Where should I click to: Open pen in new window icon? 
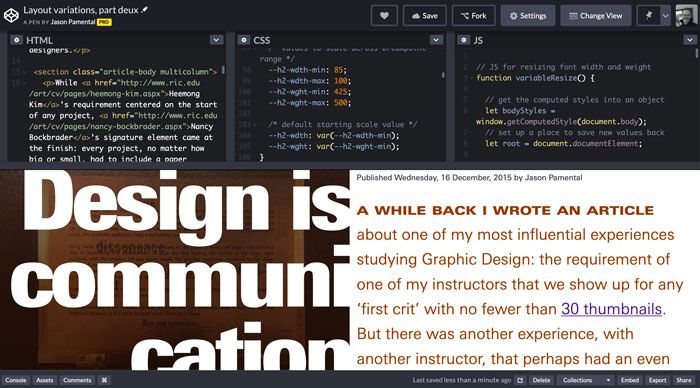point(520,380)
